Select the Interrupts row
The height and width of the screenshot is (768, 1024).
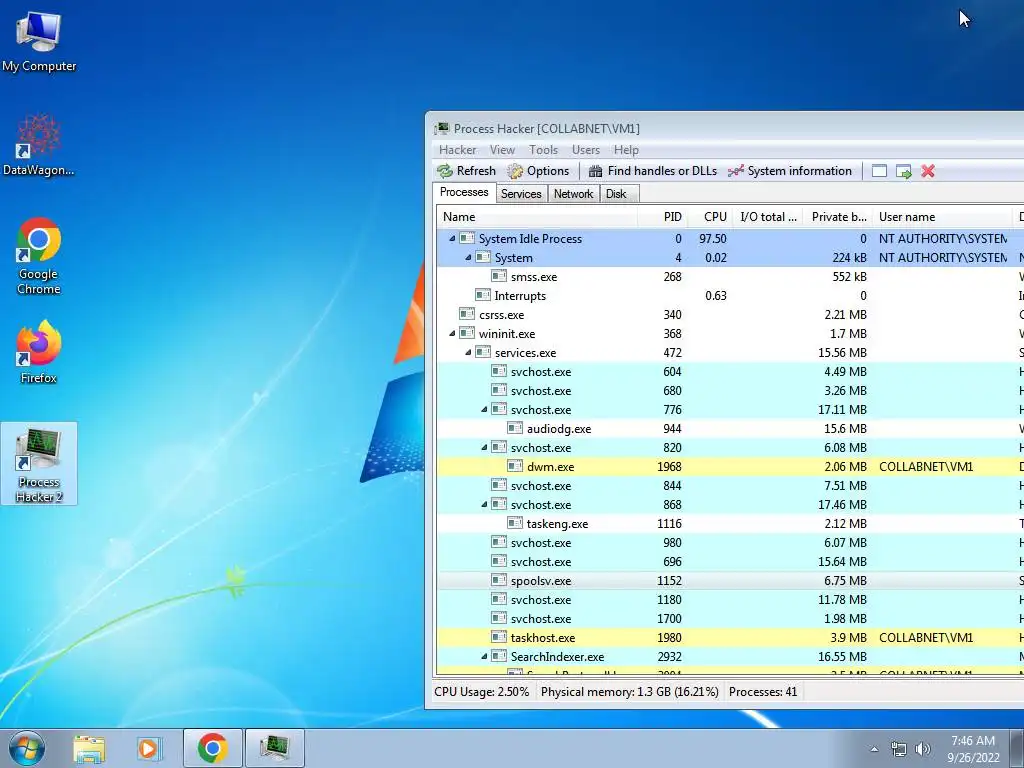[730, 296]
